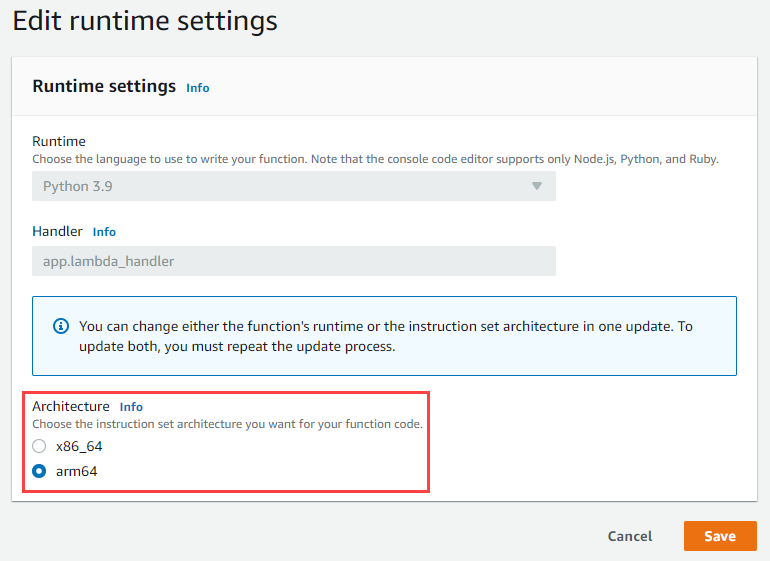Viewport: 770px width, 561px height.
Task: Open Info link beside Handler
Action: (x=104, y=232)
